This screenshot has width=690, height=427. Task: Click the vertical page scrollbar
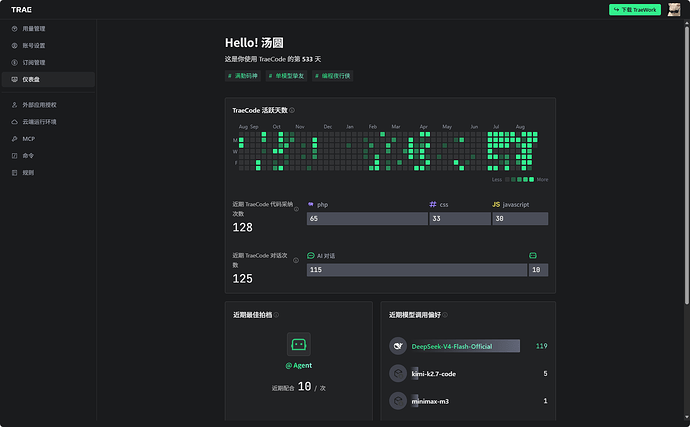(x=686, y=165)
